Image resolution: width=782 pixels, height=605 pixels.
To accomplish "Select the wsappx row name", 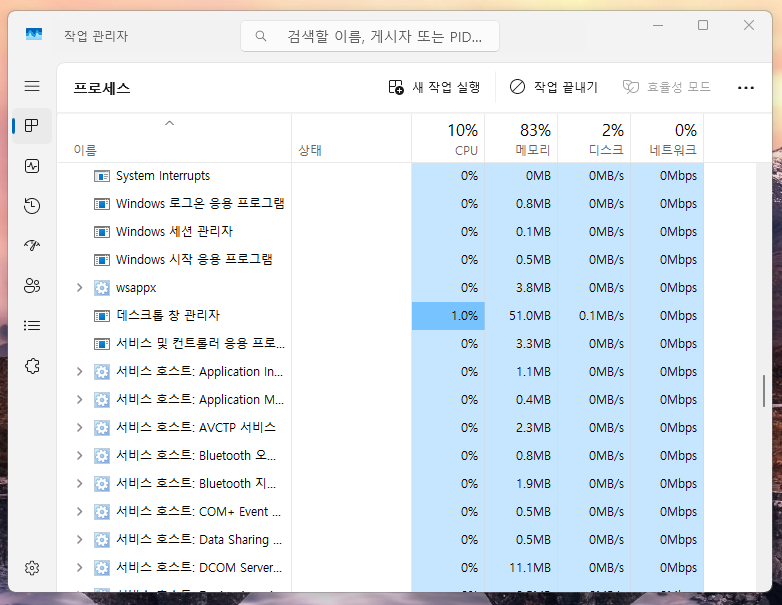I will [136, 288].
